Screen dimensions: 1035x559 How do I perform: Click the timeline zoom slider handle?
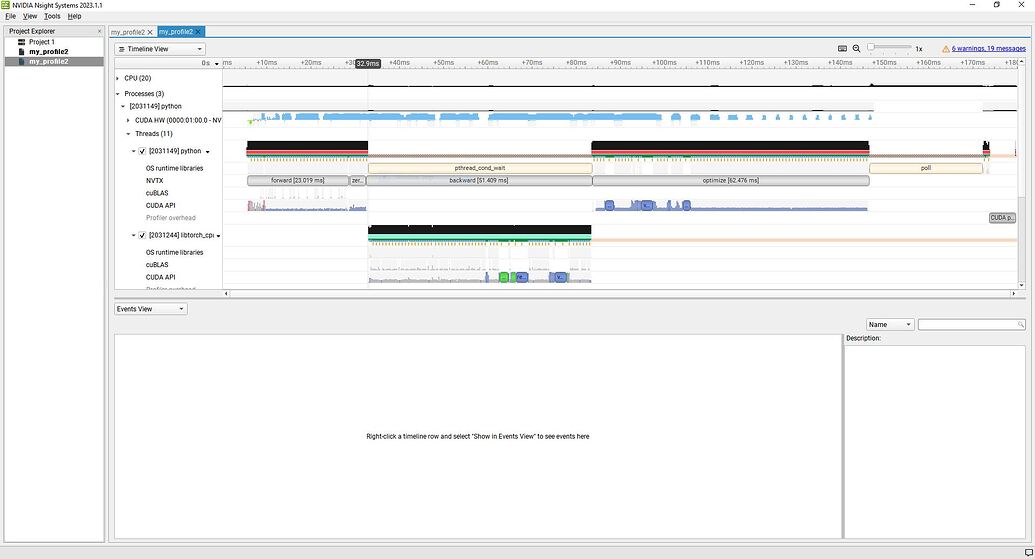tap(871, 48)
